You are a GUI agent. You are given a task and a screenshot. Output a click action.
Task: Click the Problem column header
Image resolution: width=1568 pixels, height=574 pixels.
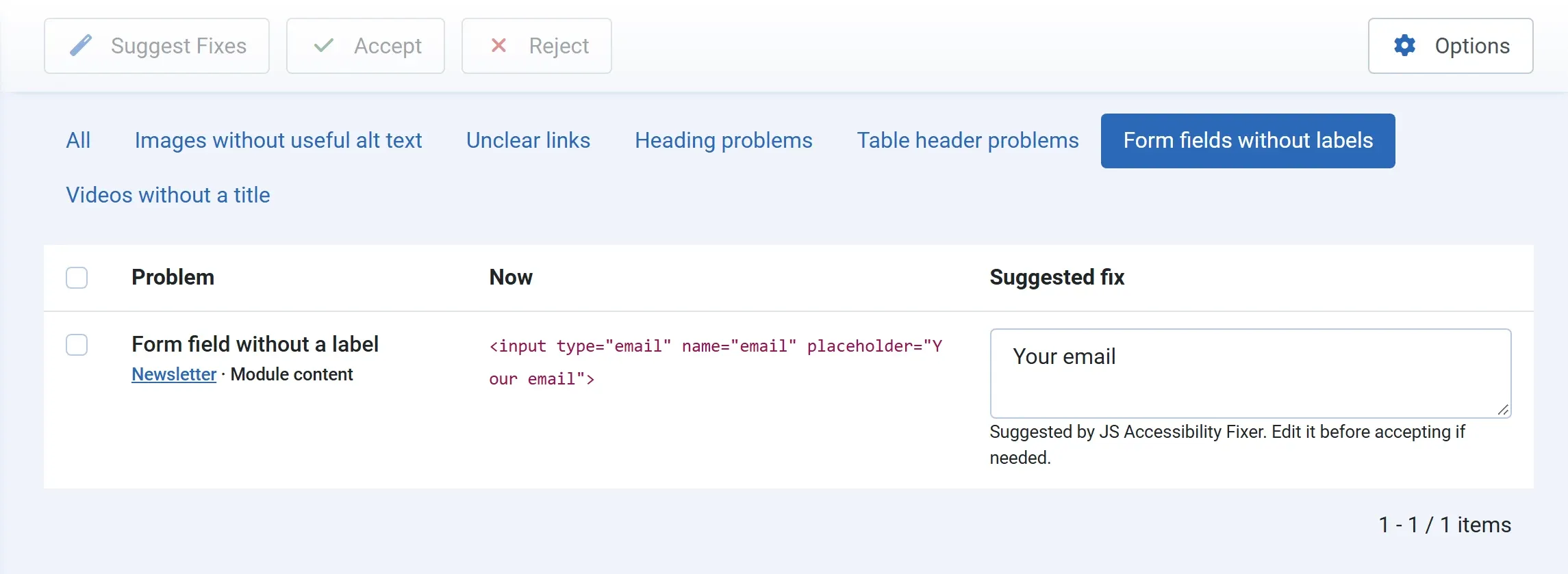(173, 277)
